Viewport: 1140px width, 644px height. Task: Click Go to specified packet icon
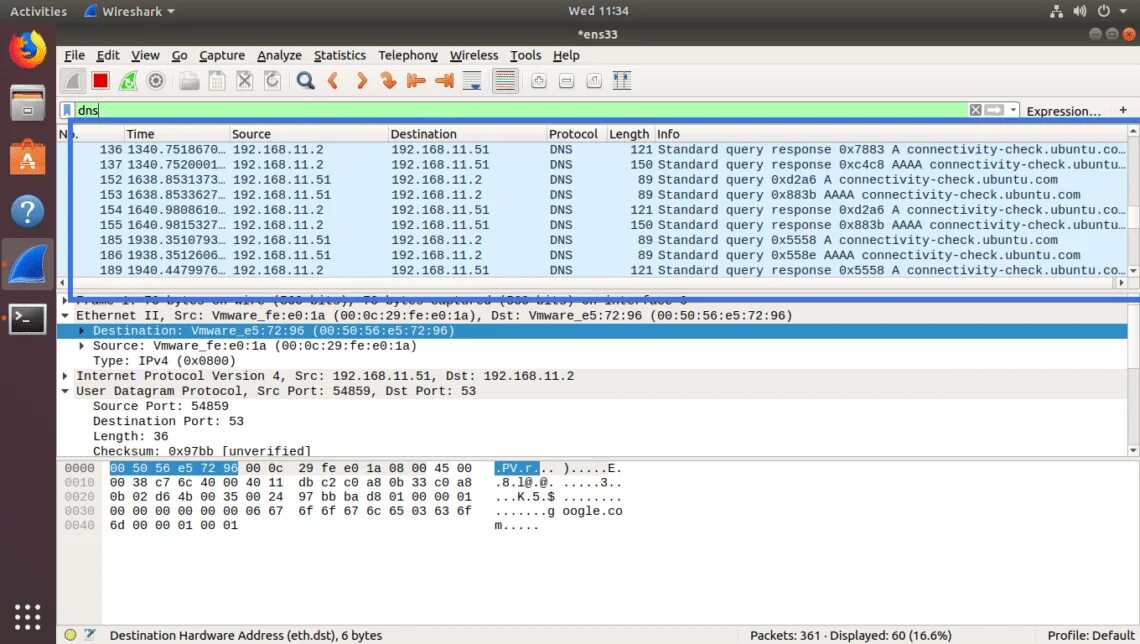pyautogui.click(x=388, y=81)
